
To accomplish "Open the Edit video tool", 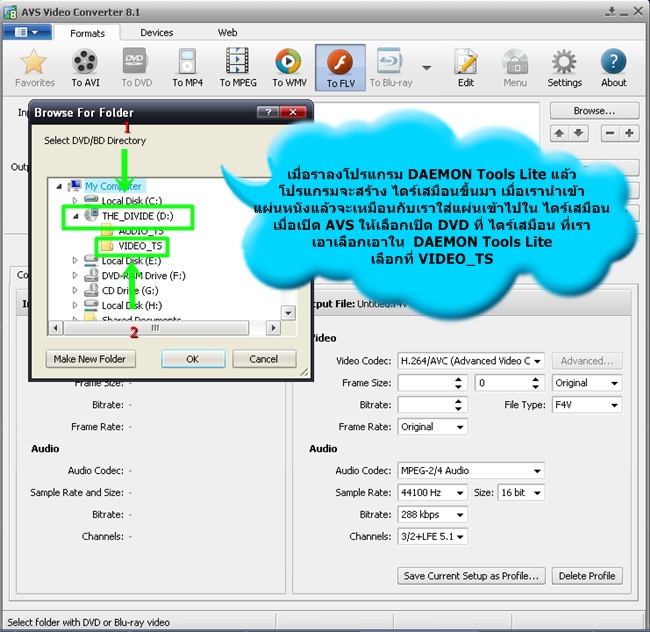I will pos(466,68).
